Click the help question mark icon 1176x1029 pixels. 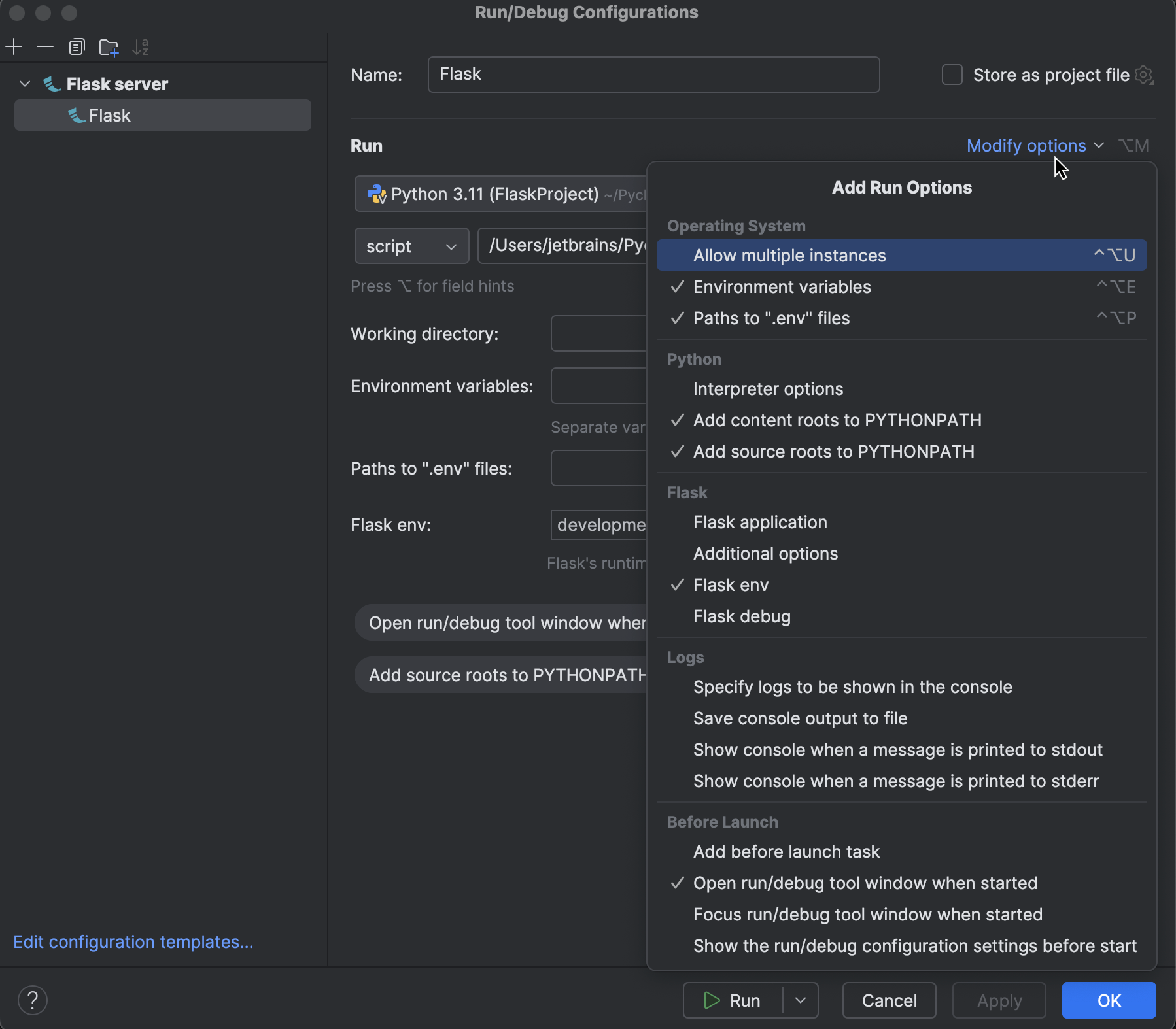[x=33, y=1000]
